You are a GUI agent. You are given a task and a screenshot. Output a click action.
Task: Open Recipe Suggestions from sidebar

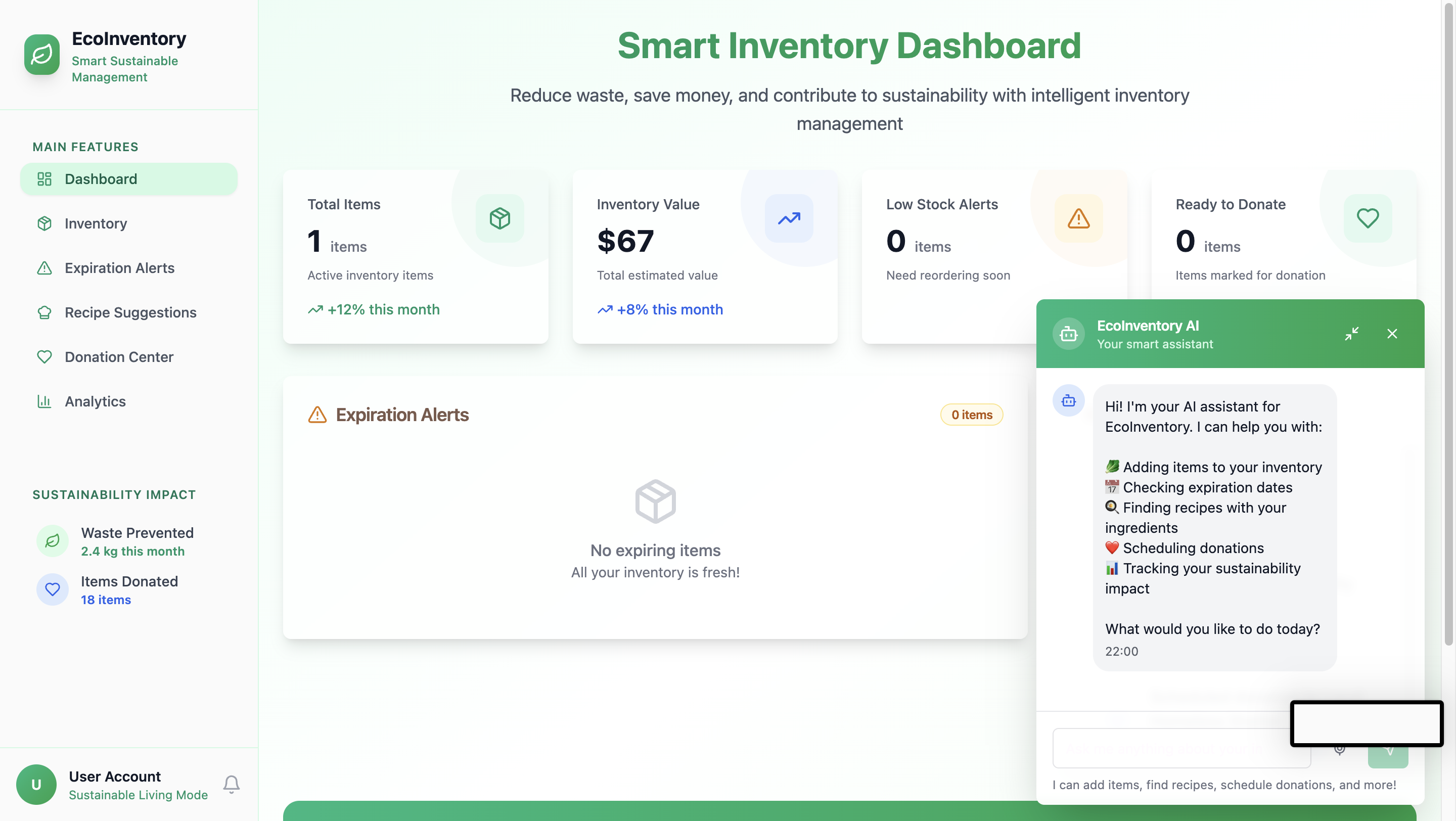tap(130, 312)
